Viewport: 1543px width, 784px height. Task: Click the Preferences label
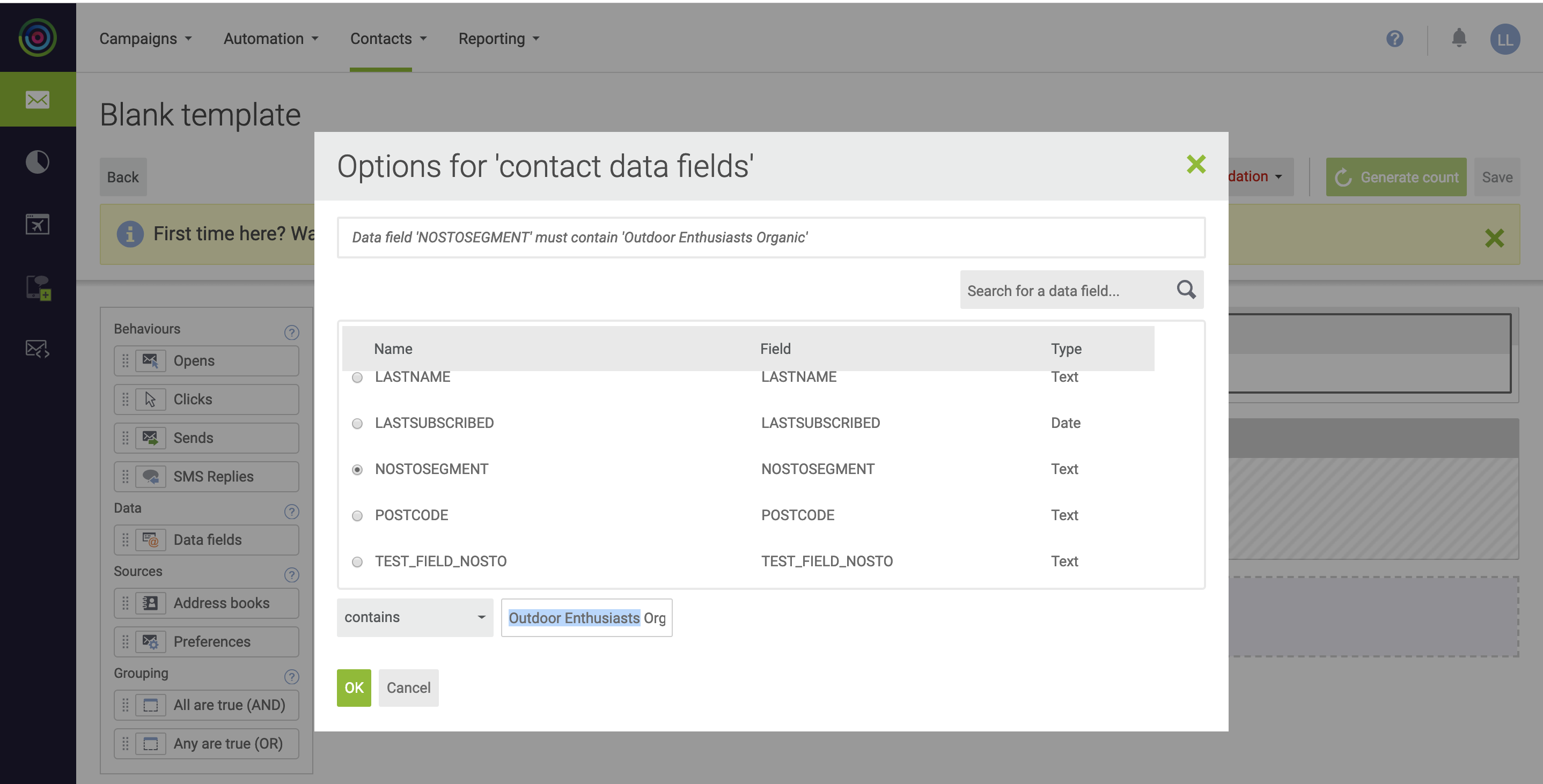pos(211,642)
